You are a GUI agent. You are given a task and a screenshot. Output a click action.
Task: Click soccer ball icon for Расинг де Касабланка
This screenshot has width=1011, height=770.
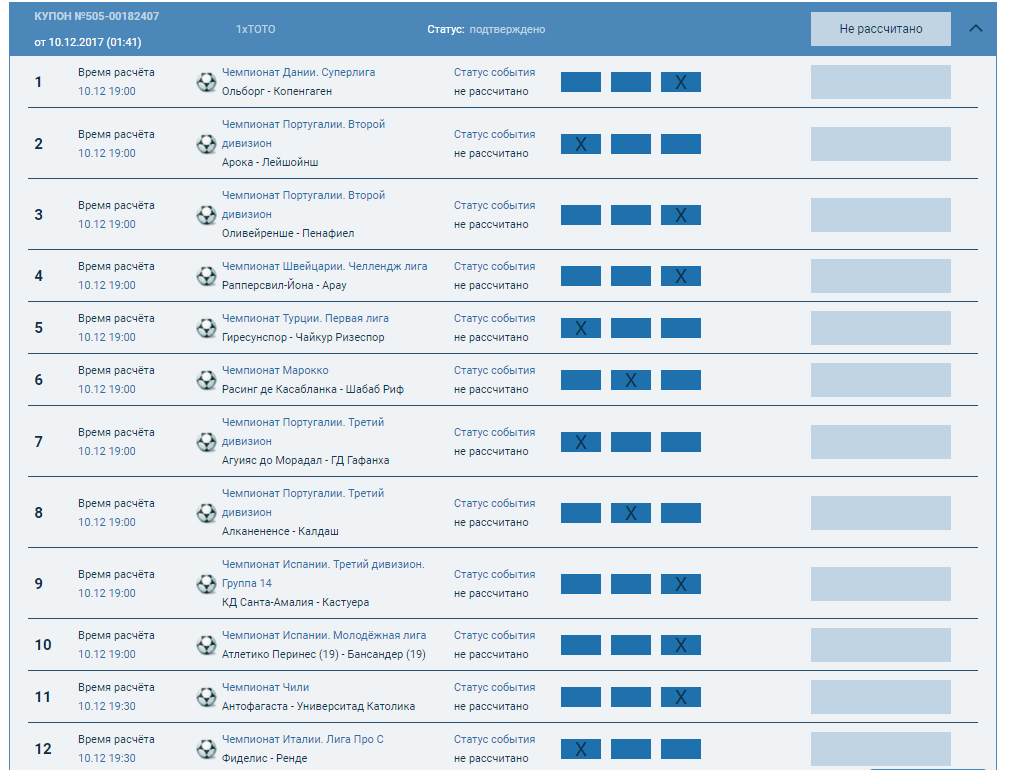click(206, 380)
